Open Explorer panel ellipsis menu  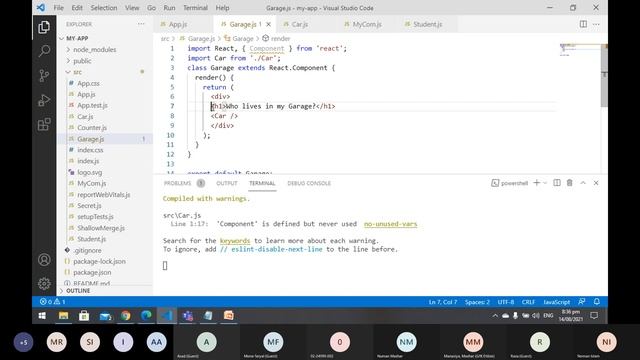click(141, 24)
